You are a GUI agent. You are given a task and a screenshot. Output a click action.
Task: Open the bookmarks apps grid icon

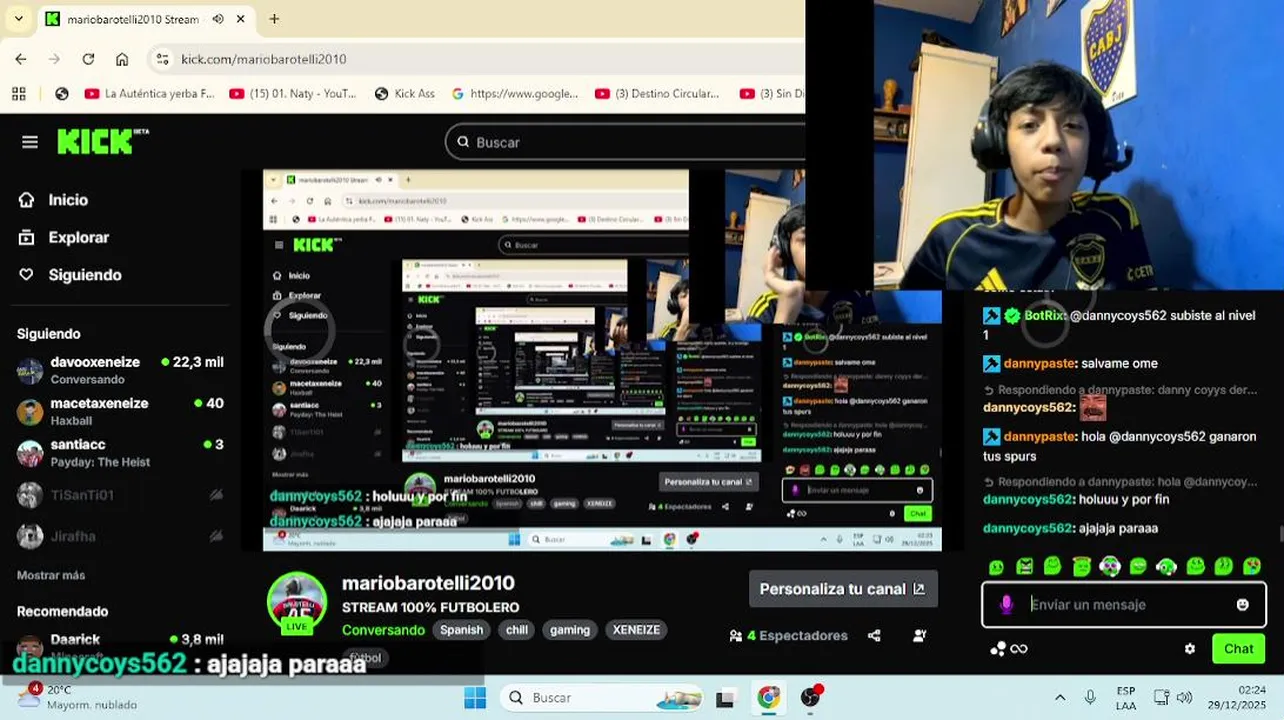[x=18, y=93]
